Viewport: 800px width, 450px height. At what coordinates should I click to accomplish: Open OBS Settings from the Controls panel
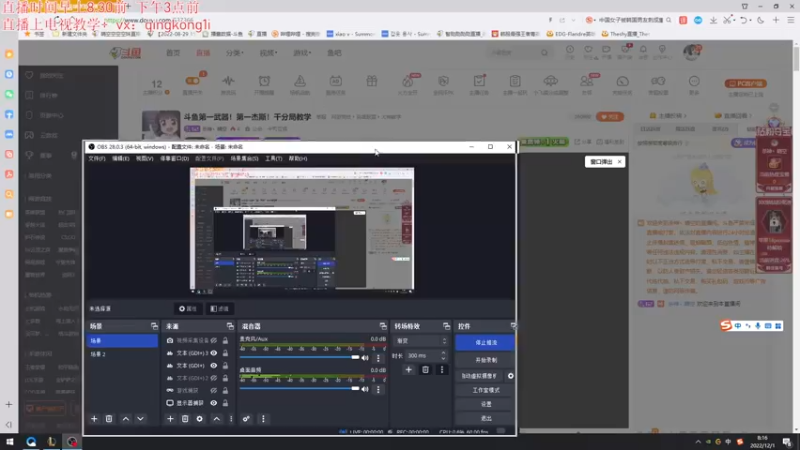coord(485,404)
